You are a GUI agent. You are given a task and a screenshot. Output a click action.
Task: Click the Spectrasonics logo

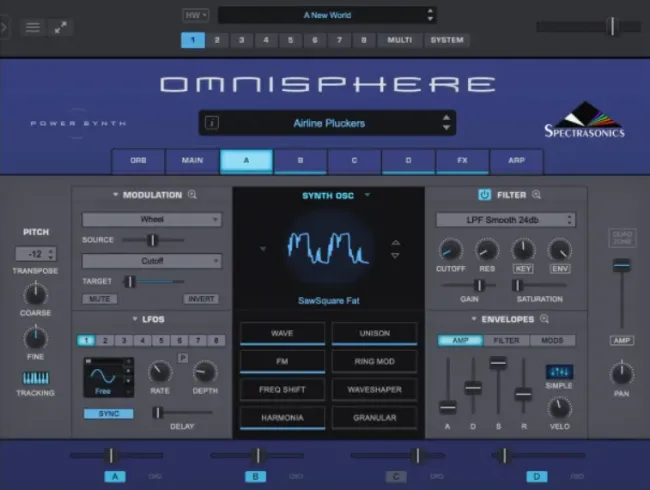click(x=584, y=119)
